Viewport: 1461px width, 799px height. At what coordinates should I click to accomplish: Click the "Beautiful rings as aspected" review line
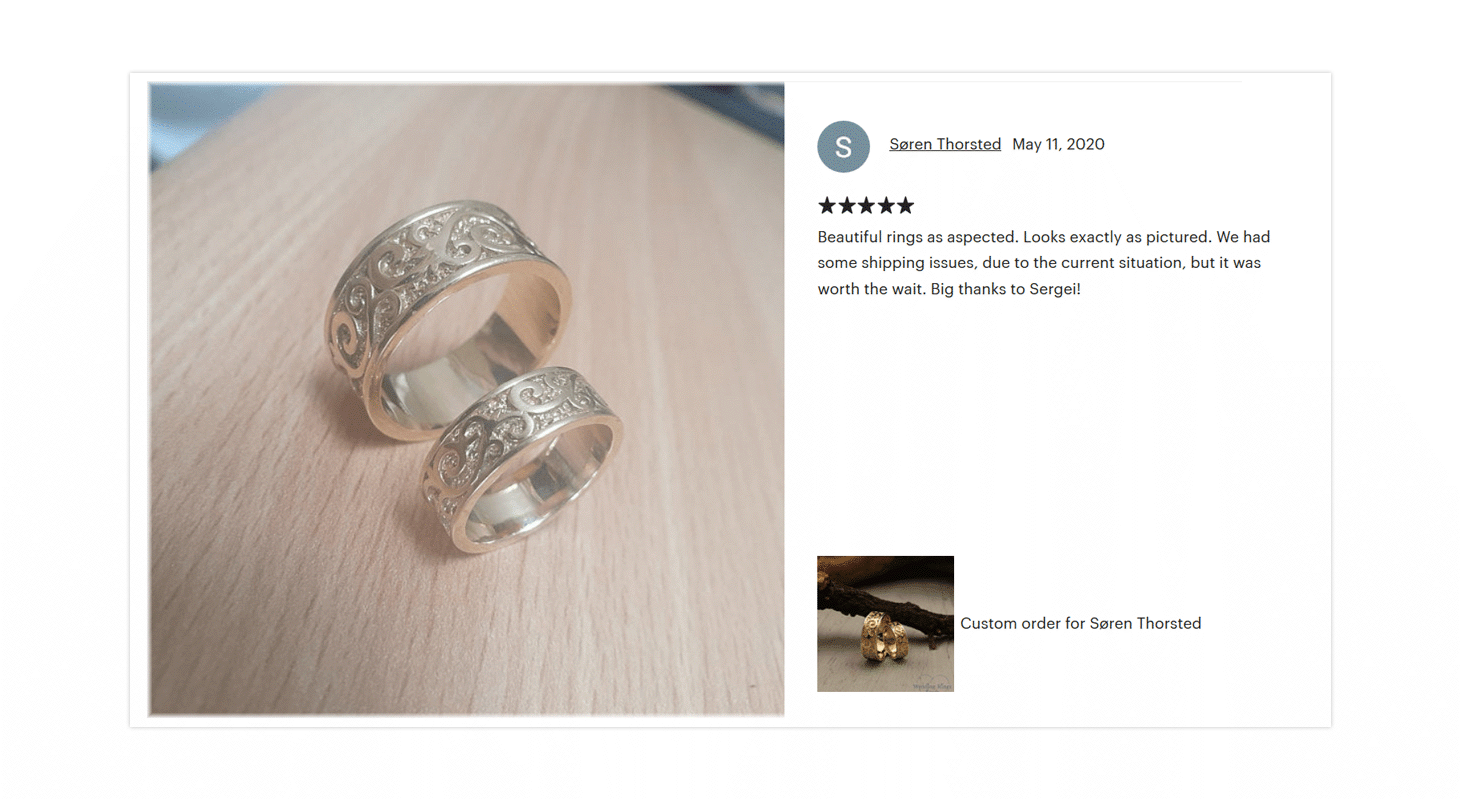(x=1044, y=238)
